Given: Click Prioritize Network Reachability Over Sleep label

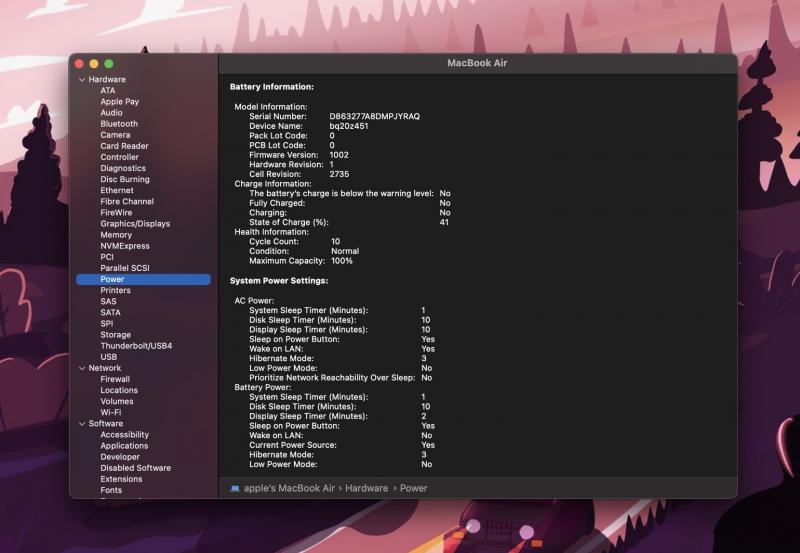Looking at the screenshot, I should point(332,378).
